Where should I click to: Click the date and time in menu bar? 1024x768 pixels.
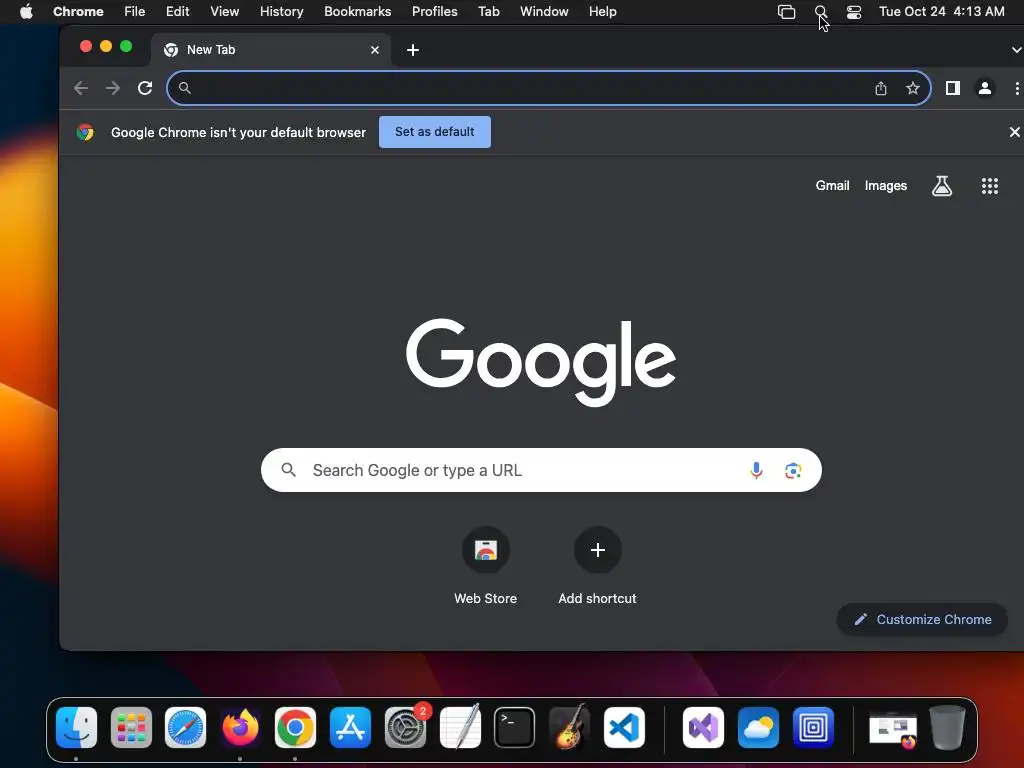tap(942, 12)
